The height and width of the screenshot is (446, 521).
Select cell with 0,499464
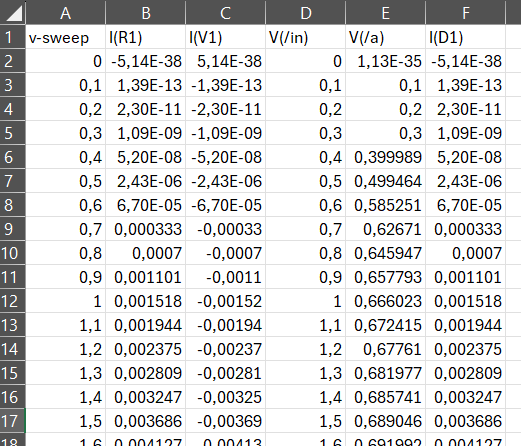point(386,181)
